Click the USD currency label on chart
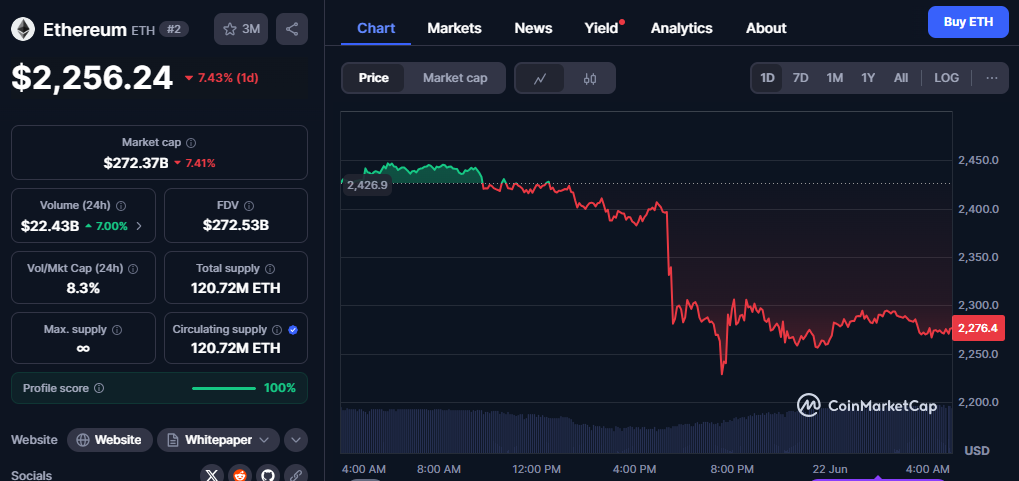The width and height of the screenshot is (1019, 481). tap(977, 450)
